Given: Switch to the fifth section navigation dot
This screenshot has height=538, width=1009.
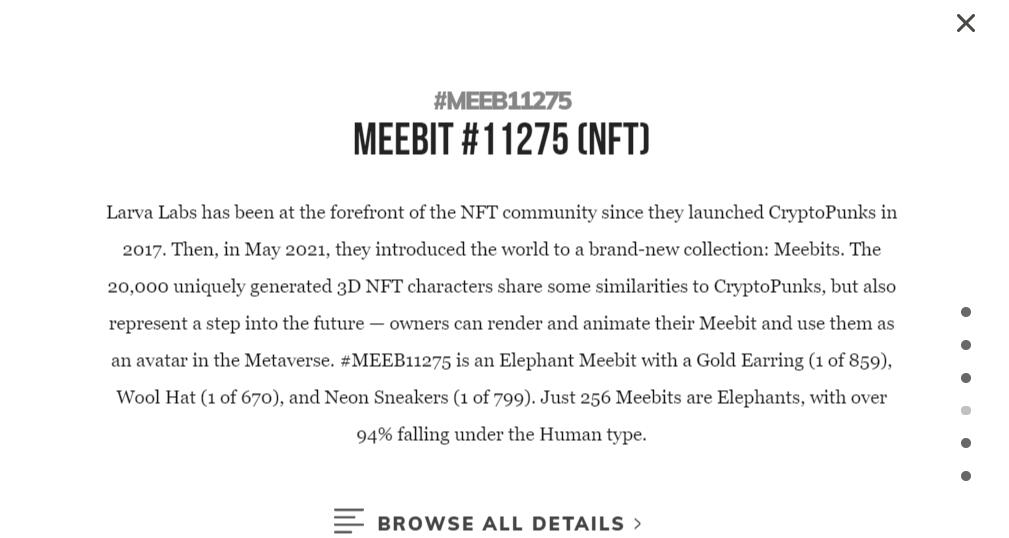Looking at the screenshot, I should [966, 443].
